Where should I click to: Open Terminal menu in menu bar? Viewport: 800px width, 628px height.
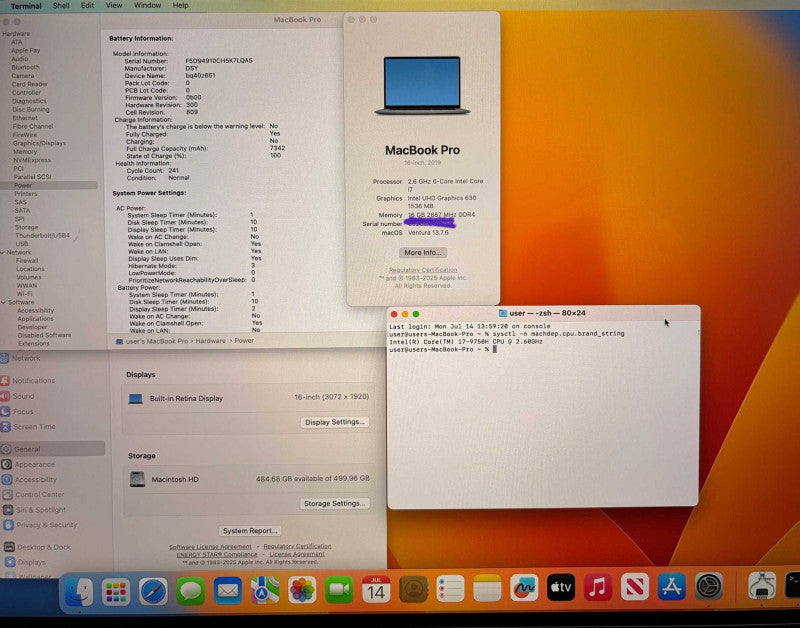[26, 6]
